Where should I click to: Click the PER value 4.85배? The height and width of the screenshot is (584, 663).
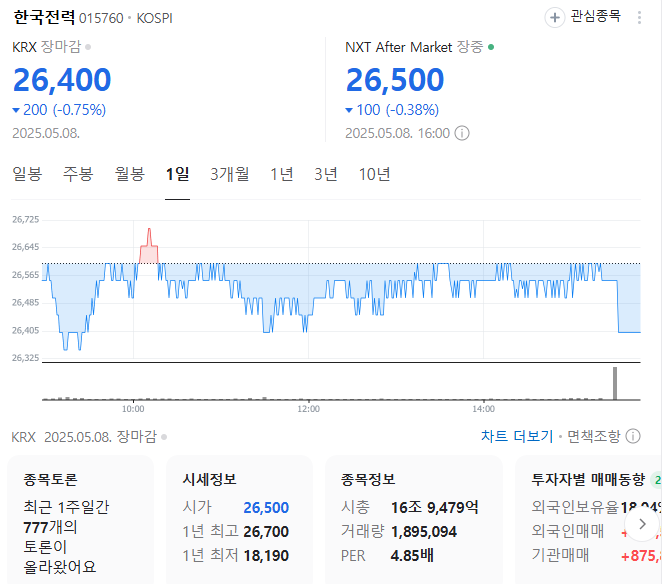pos(412,556)
